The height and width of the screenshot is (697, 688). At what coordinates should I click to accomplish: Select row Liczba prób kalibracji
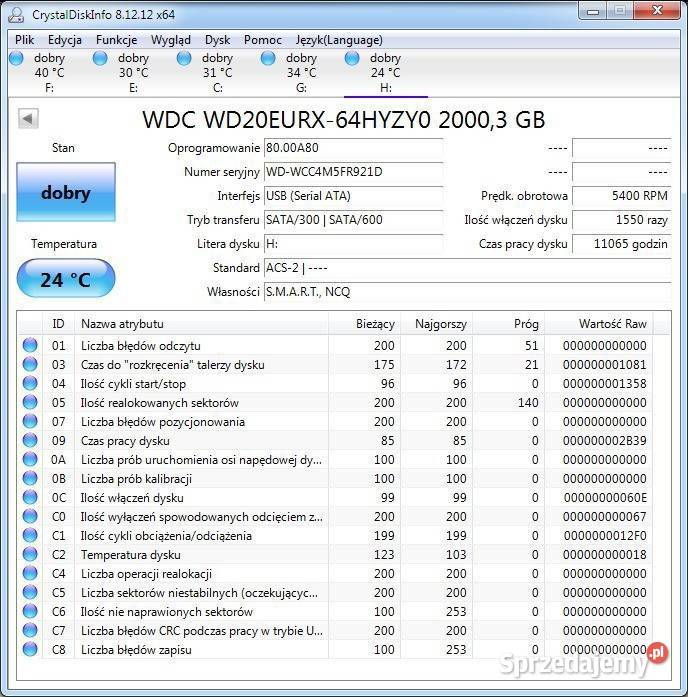[x=335, y=478]
